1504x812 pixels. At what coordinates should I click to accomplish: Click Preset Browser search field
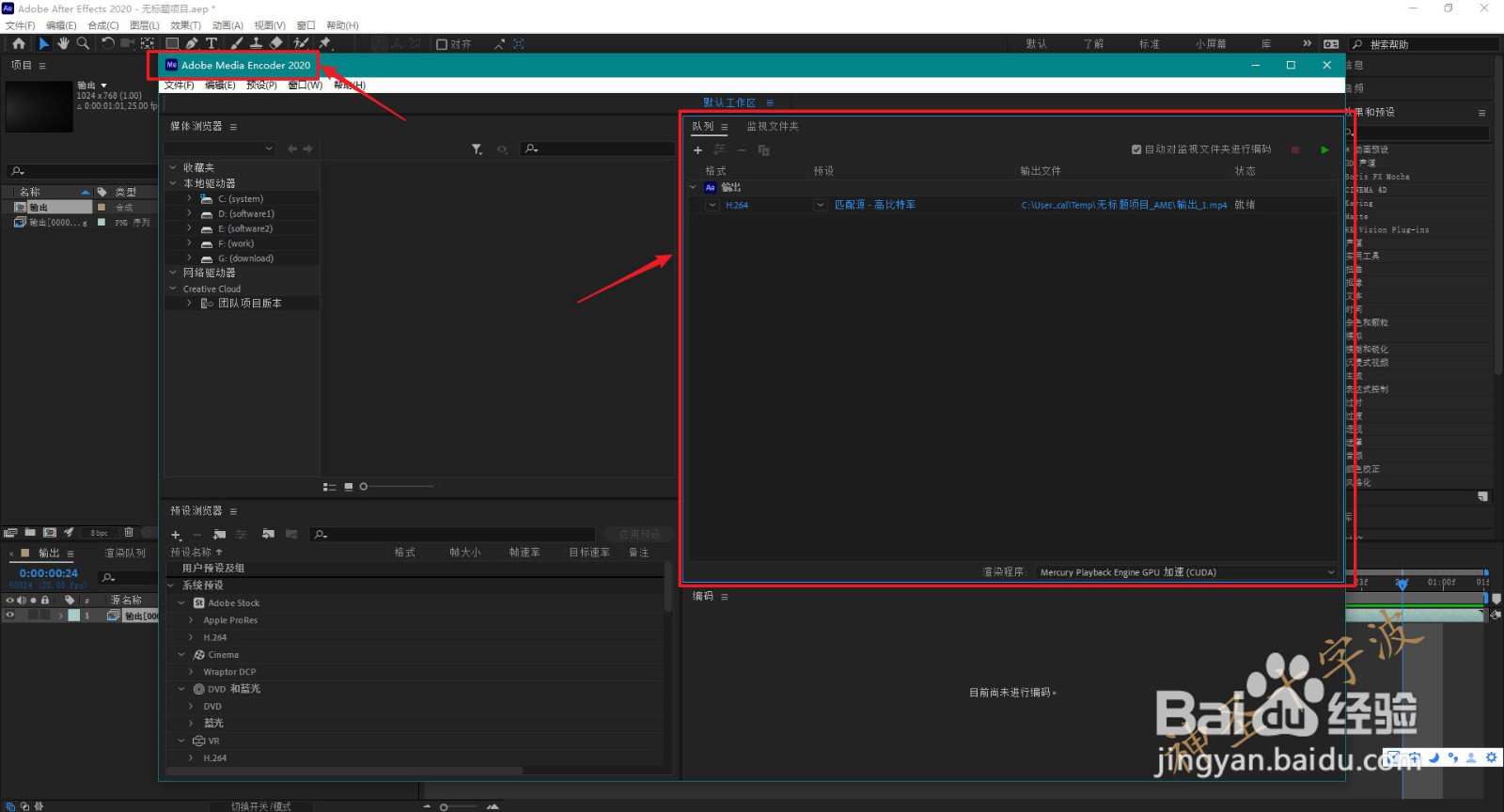click(x=453, y=534)
